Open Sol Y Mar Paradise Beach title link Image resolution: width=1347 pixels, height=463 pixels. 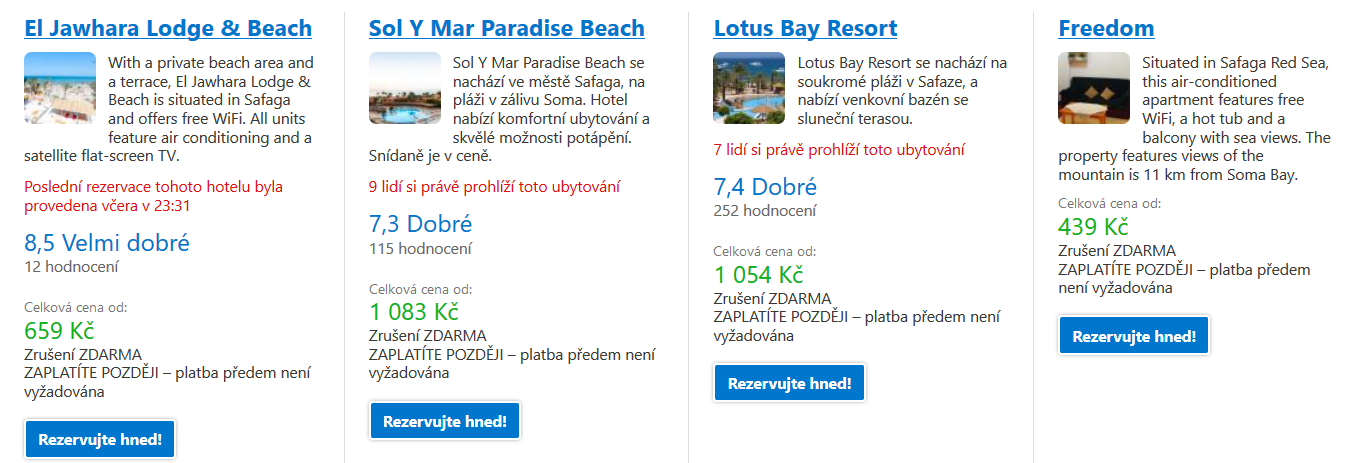pyautogui.click(x=507, y=28)
